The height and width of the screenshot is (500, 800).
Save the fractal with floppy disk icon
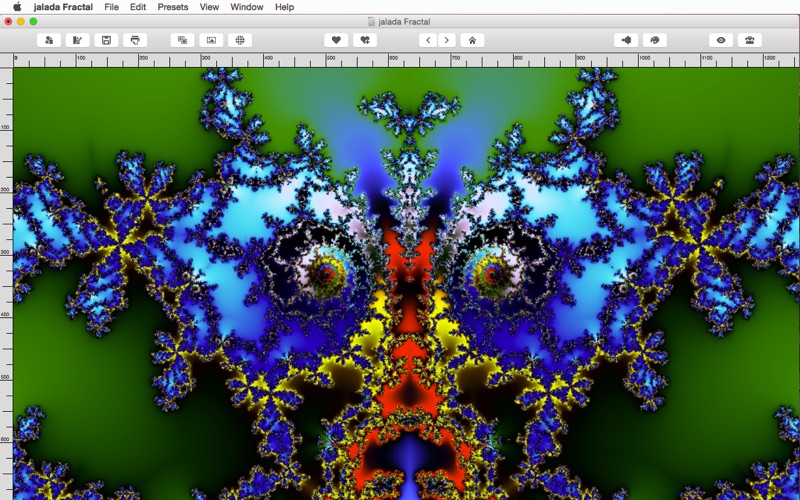pos(106,40)
